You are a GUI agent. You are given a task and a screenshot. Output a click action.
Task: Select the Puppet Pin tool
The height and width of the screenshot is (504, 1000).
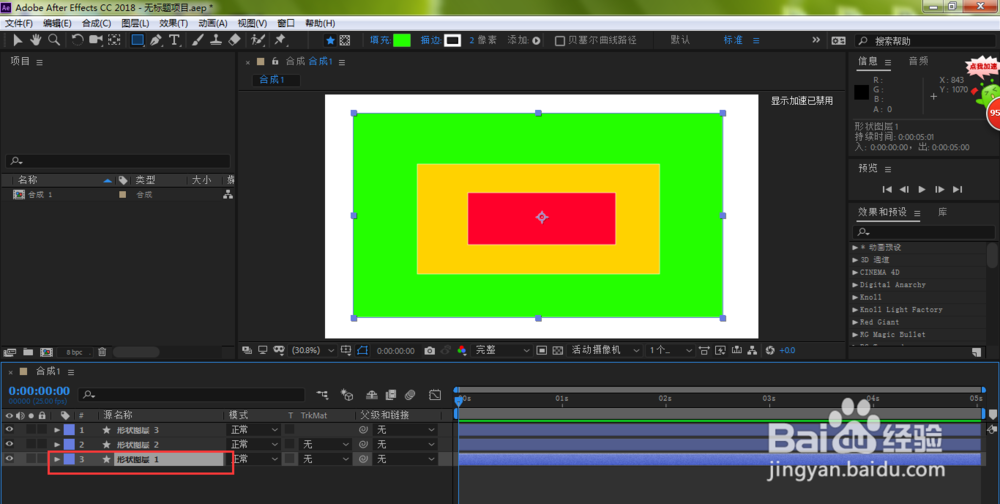(280, 40)
